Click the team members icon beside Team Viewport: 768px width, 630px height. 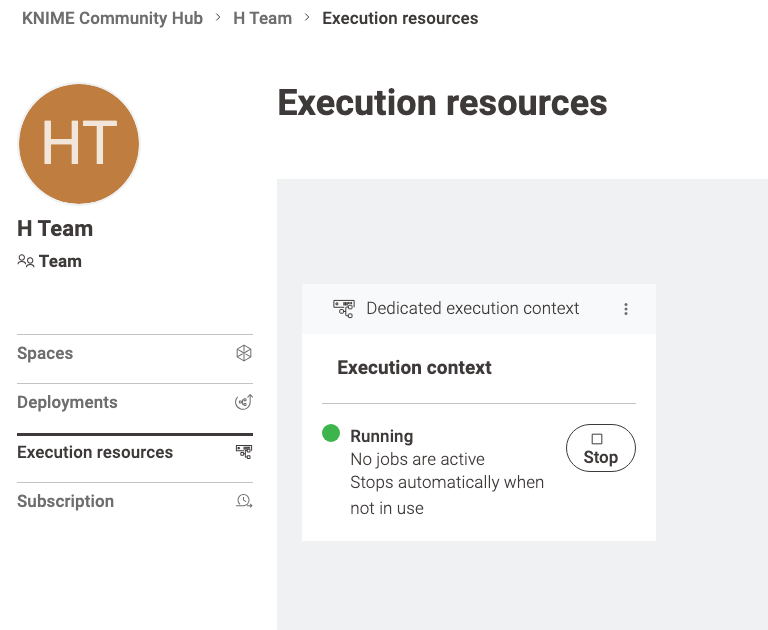click(26, 261)
